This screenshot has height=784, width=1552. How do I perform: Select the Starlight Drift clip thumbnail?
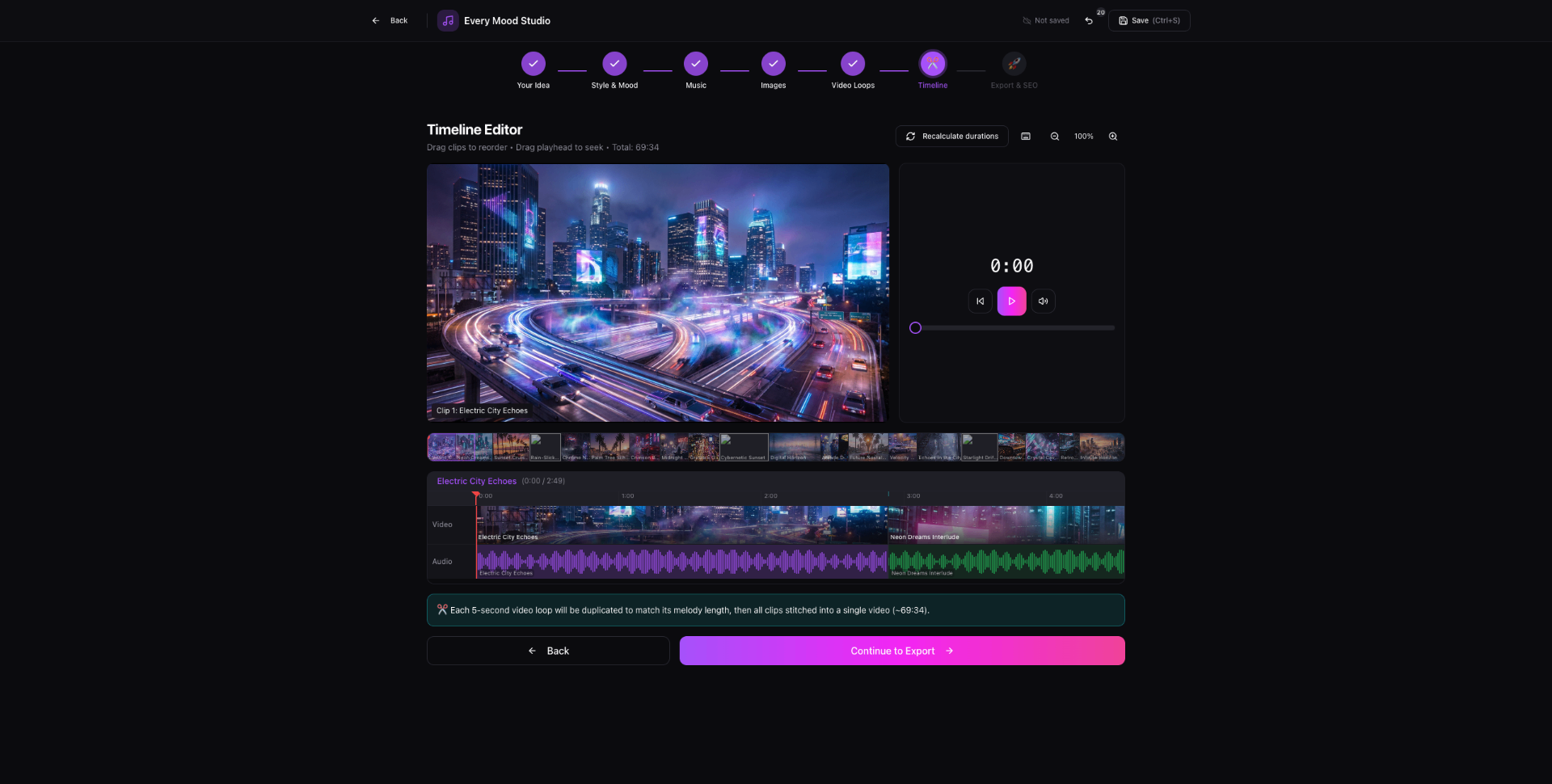[980, 447]
